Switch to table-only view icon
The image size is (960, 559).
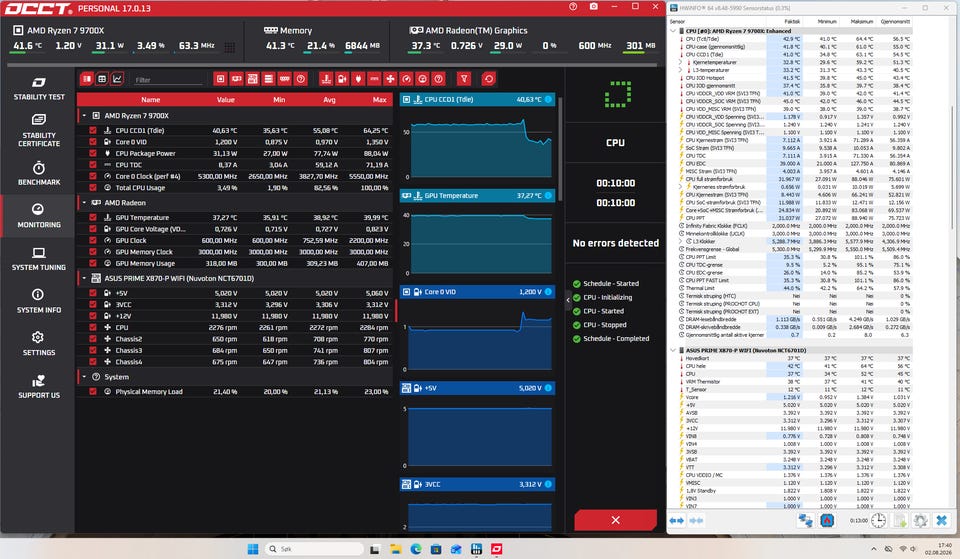point(102,79)
